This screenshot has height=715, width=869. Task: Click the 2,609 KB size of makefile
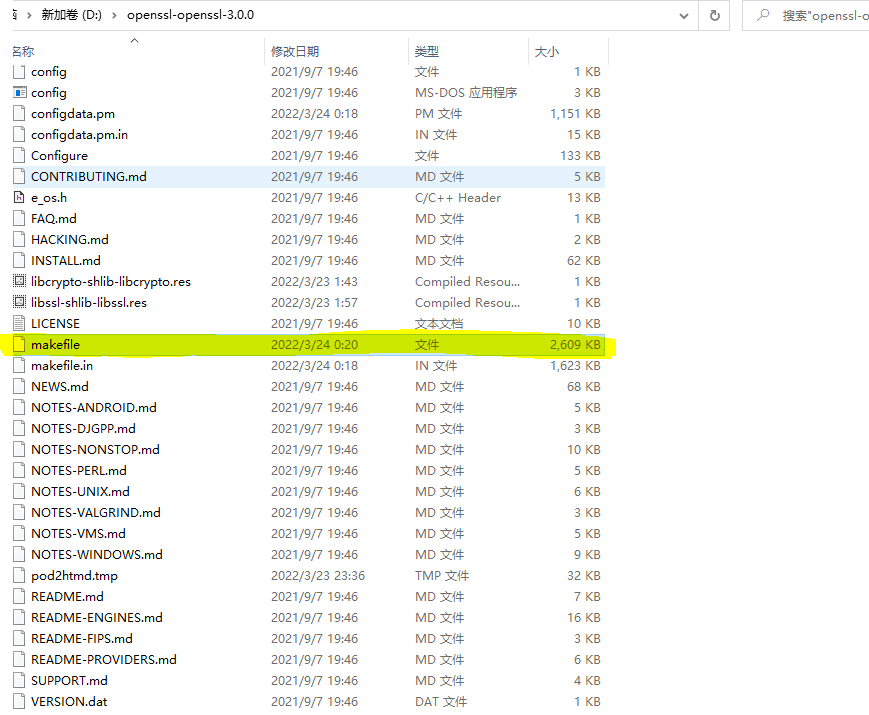pyautogui.click(x=575, y=344)
